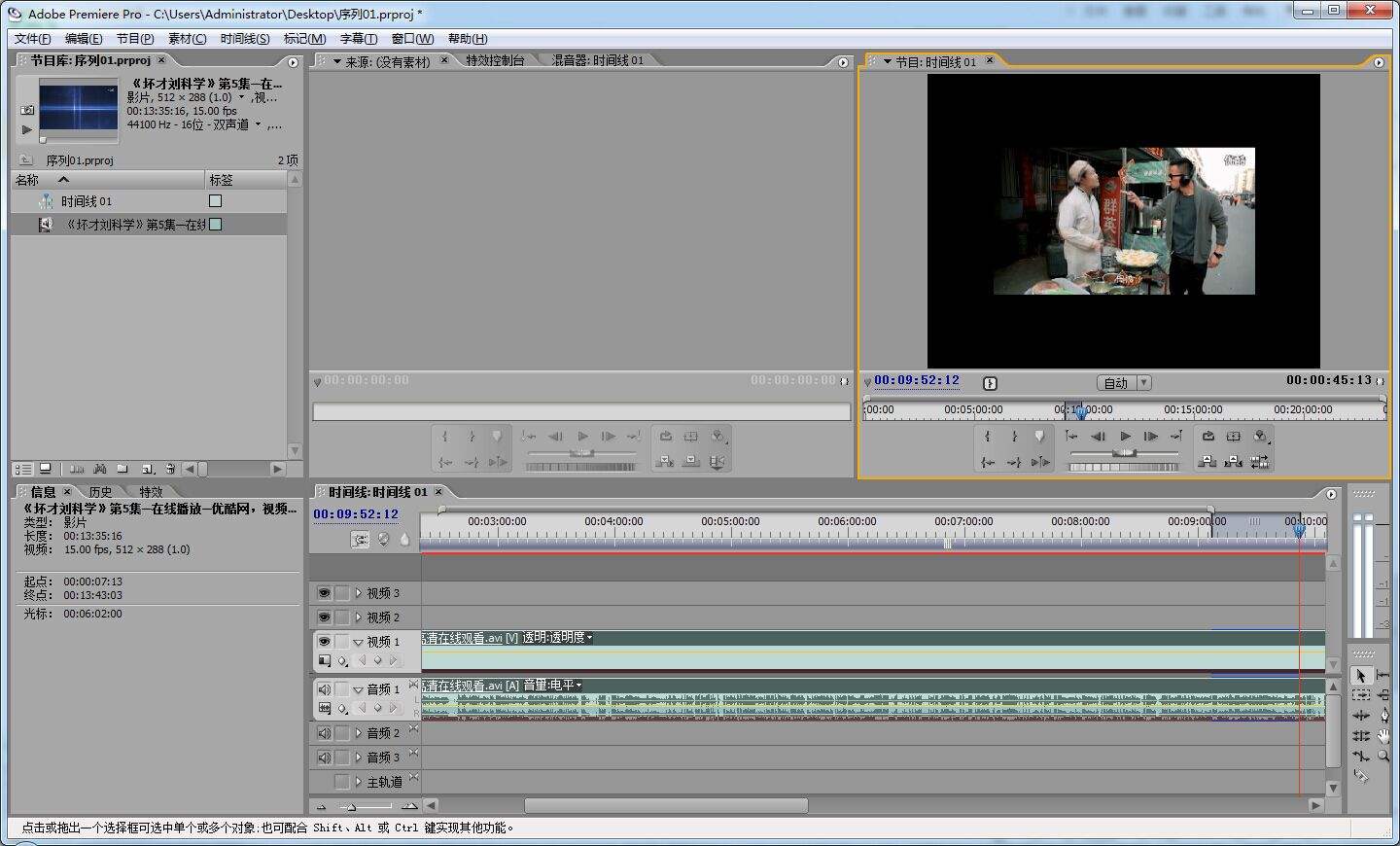Open the 音量:电平 clip effect dropdown
This screenshot has height=846, width=1400.
click(553, 686)
